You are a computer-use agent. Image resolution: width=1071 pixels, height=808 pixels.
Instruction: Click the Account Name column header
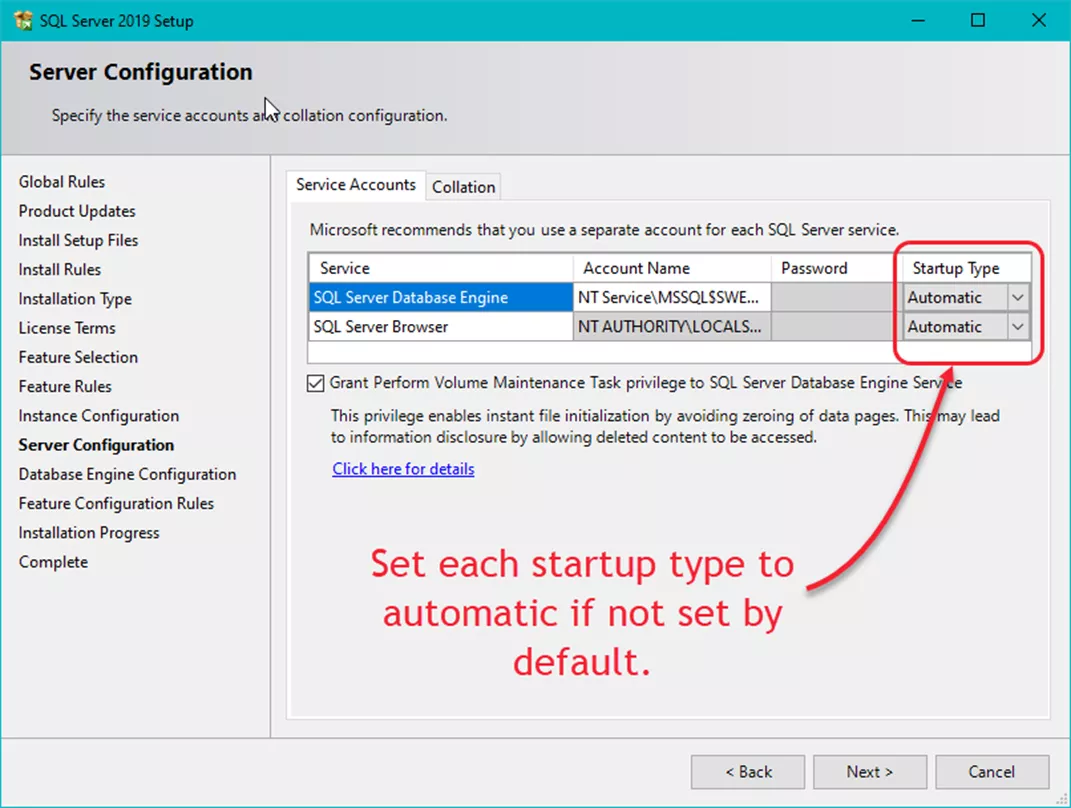tap(671, 268)
